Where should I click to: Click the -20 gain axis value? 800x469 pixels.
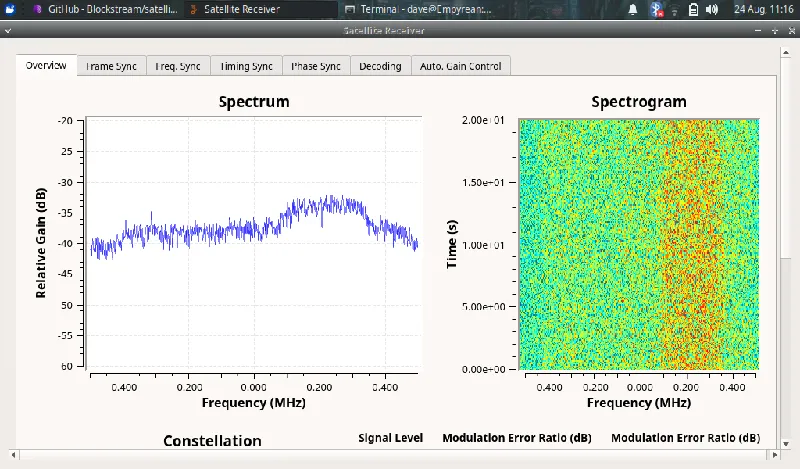pyautogui.click(x=65, y=121)
